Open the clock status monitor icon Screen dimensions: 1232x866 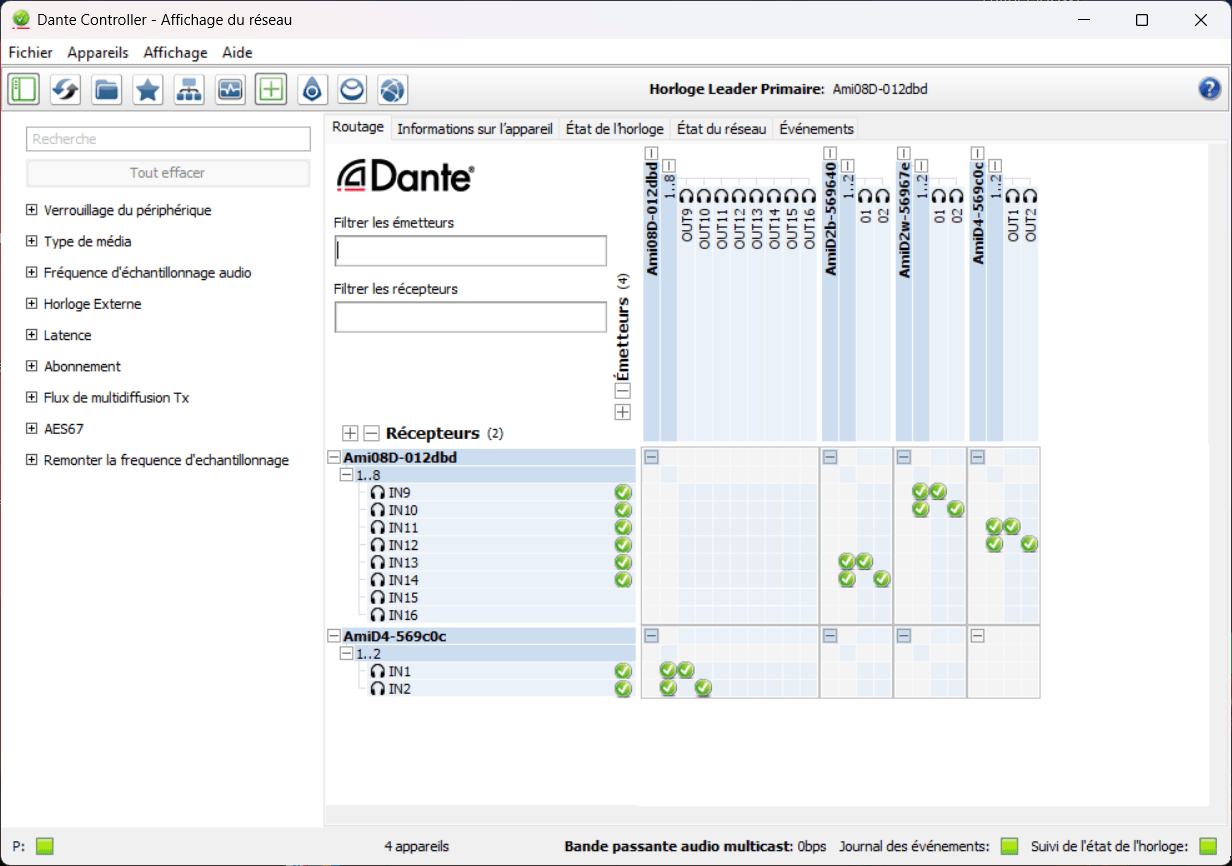coord(230,89)
